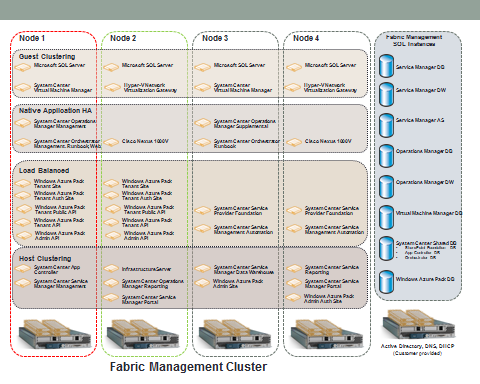480x384 pixels.
Task: Click the Operations Manager DW cylinder icon
Action: pyautogui.click(x=386, y=187)
